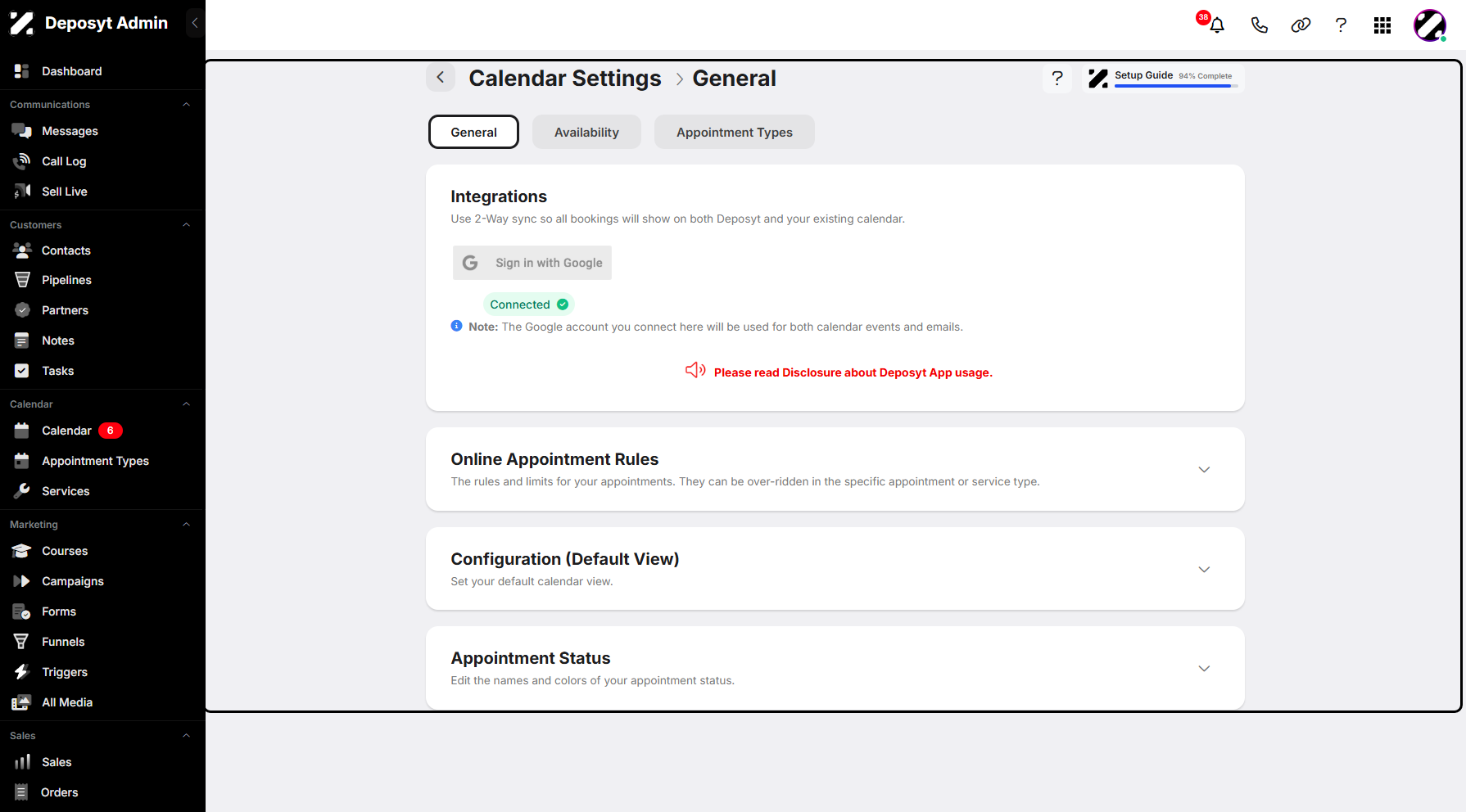
Task: Click the Notes icon in the sidebar
Action: [x=22, y=341]
